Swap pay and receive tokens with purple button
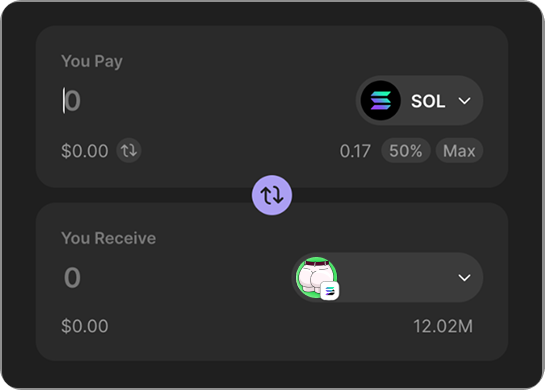The image size is (545, 390). pyautogui.click(x=272, y=195)
